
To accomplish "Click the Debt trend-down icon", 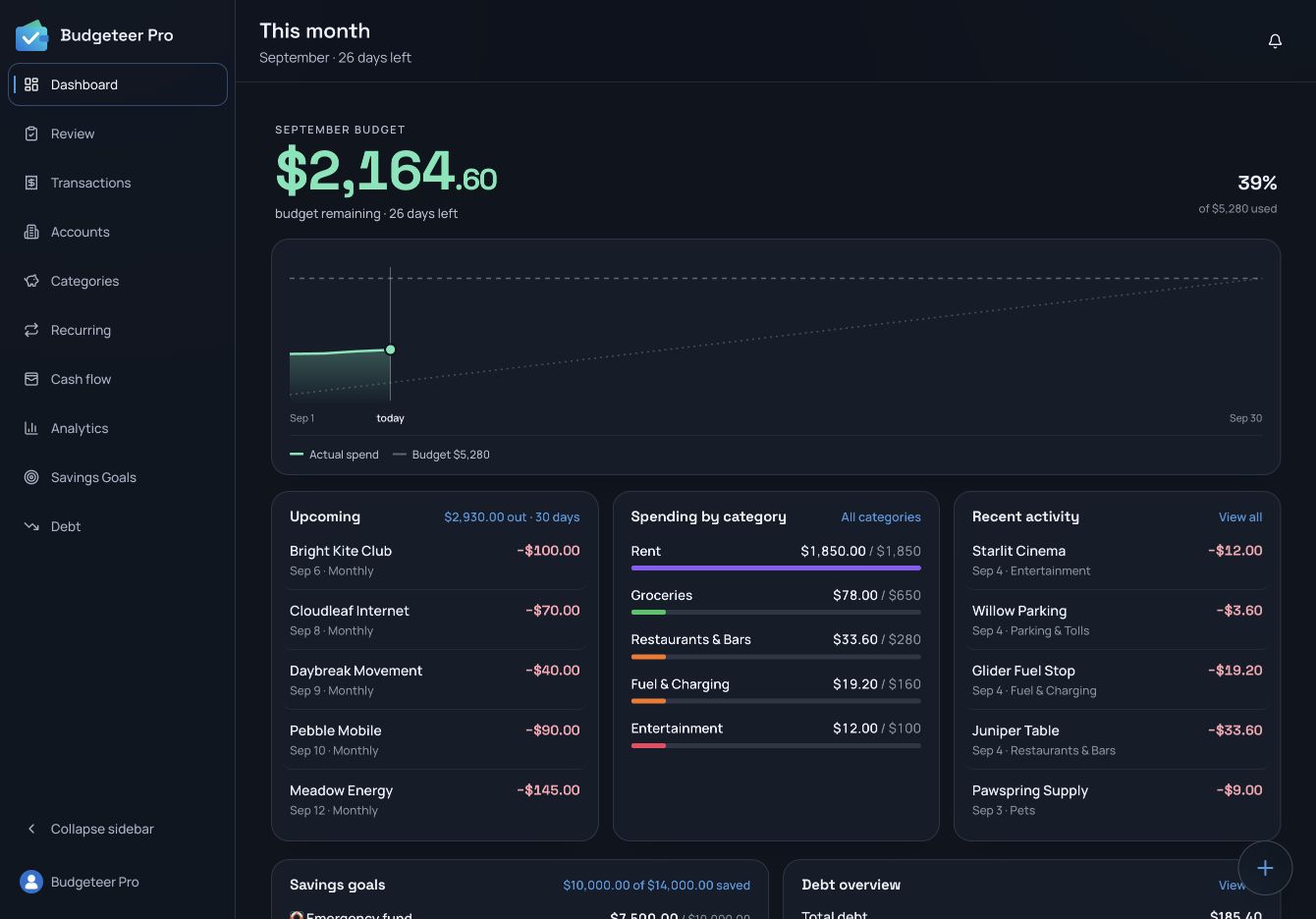I will coord(31,526).
